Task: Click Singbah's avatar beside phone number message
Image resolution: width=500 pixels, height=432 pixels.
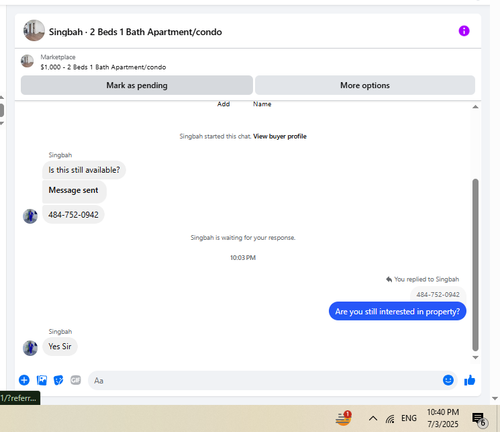Action: click(30, 216)
